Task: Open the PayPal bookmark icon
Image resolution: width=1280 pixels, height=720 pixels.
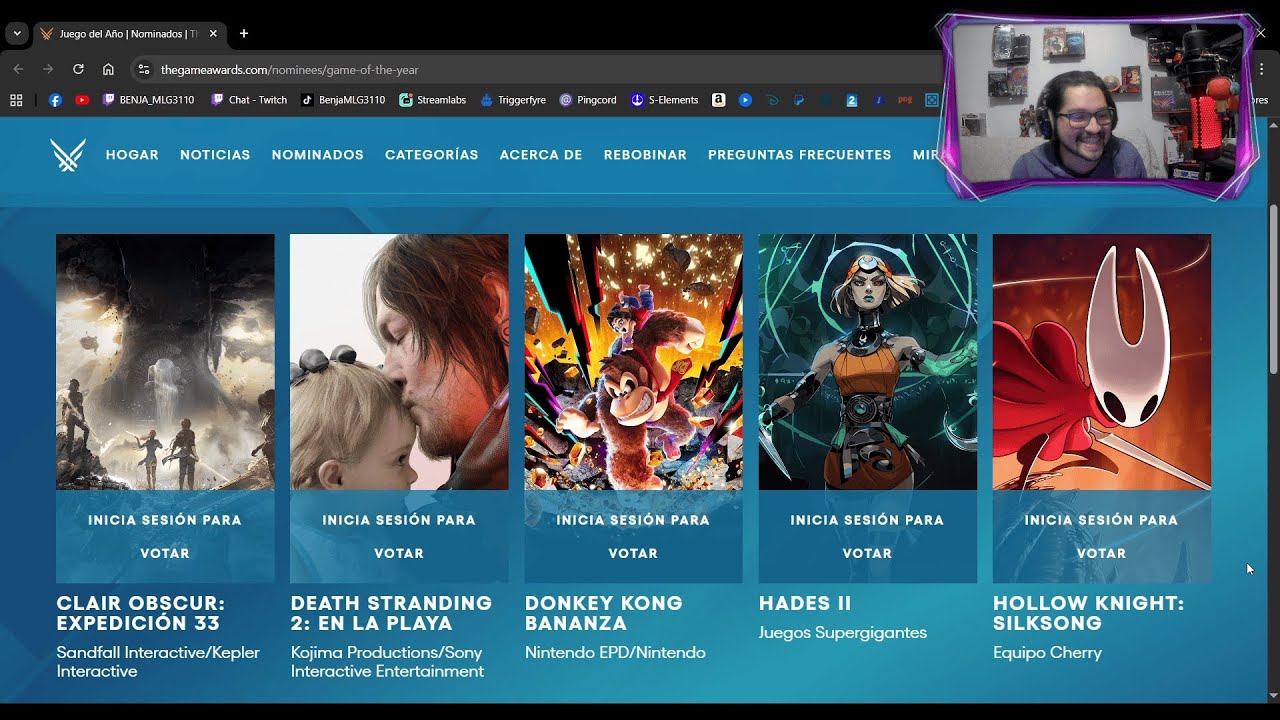Action: pos(799,100)
